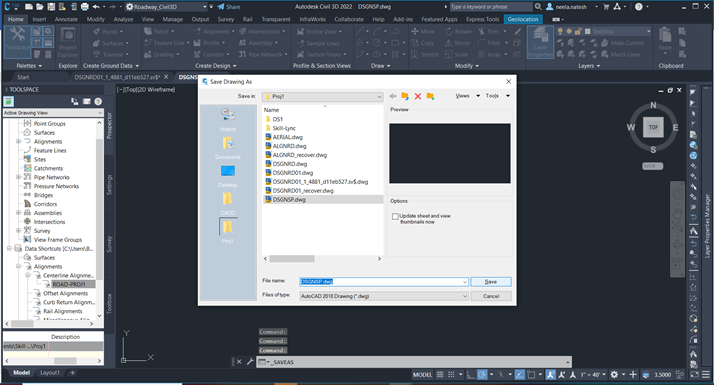Click New drawing icon in quick access toolbar

[x=29, y=7]
